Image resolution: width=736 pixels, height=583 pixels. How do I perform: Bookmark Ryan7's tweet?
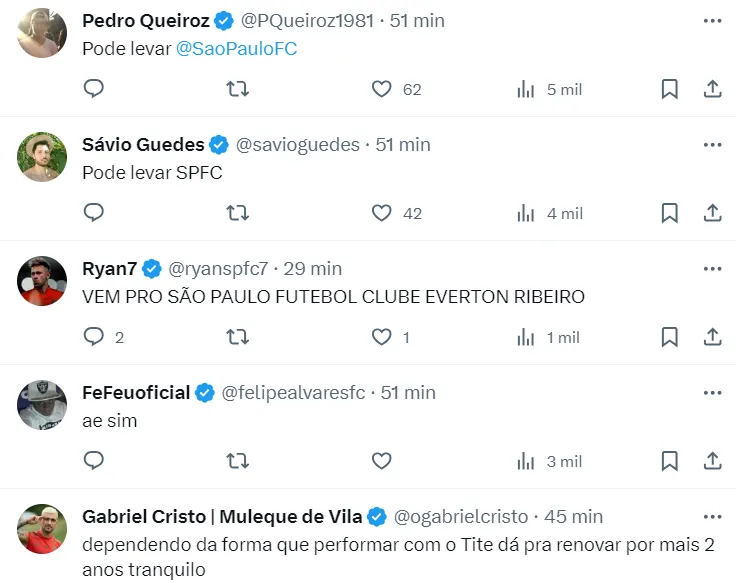click(x=670, y=337)
